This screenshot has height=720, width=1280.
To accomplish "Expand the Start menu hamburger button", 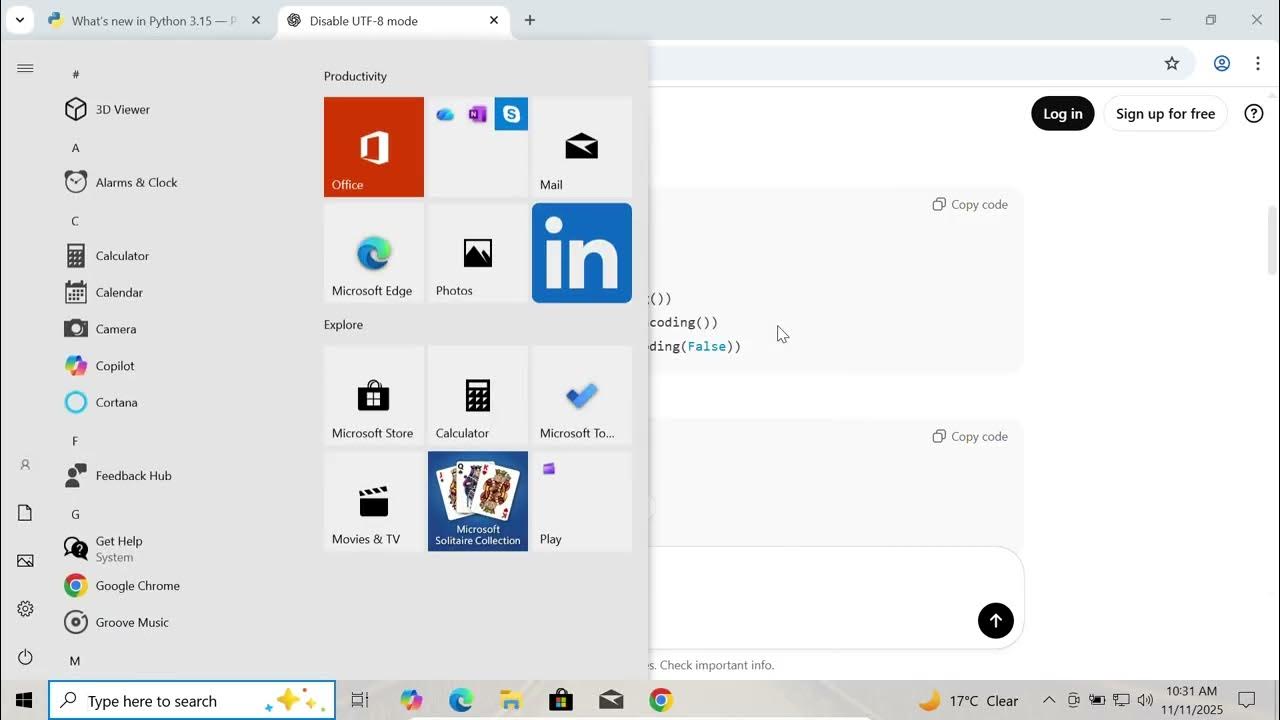I will (26, 68).
